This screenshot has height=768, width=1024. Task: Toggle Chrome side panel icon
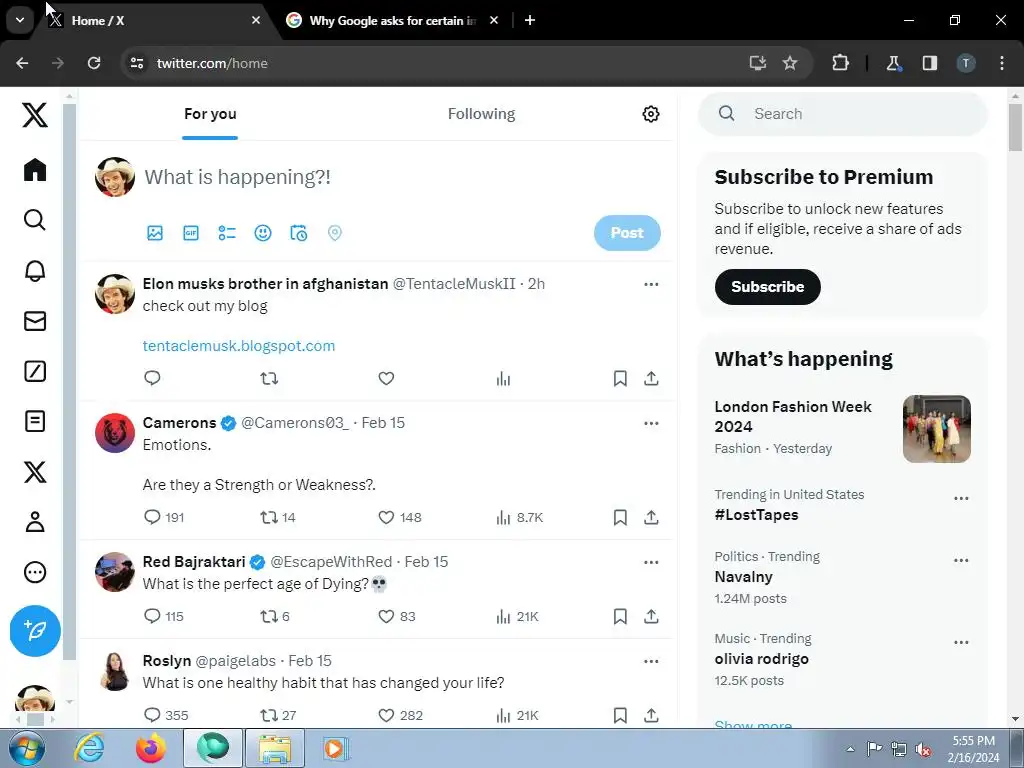[929, 63]
